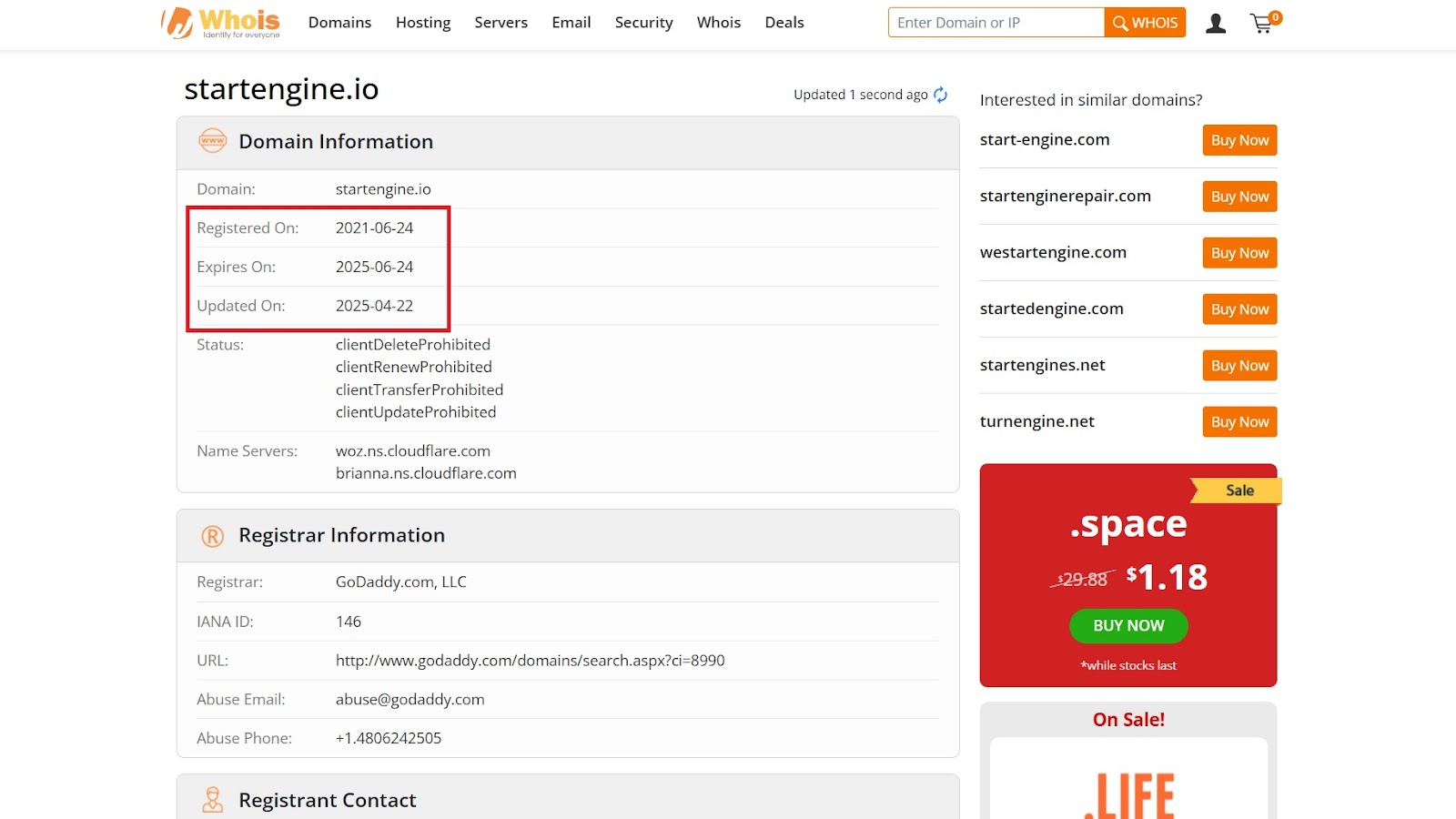This screenshot has width=1456, height=819.
Task: Select clientRenewProhibited status
Action: (414, 368)
